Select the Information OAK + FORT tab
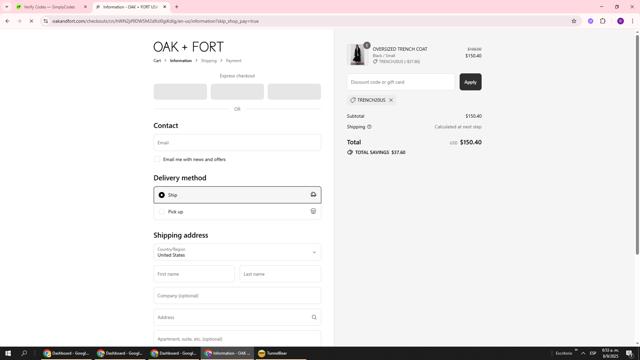This screenshot has width=640, height=360. [130, 7]
